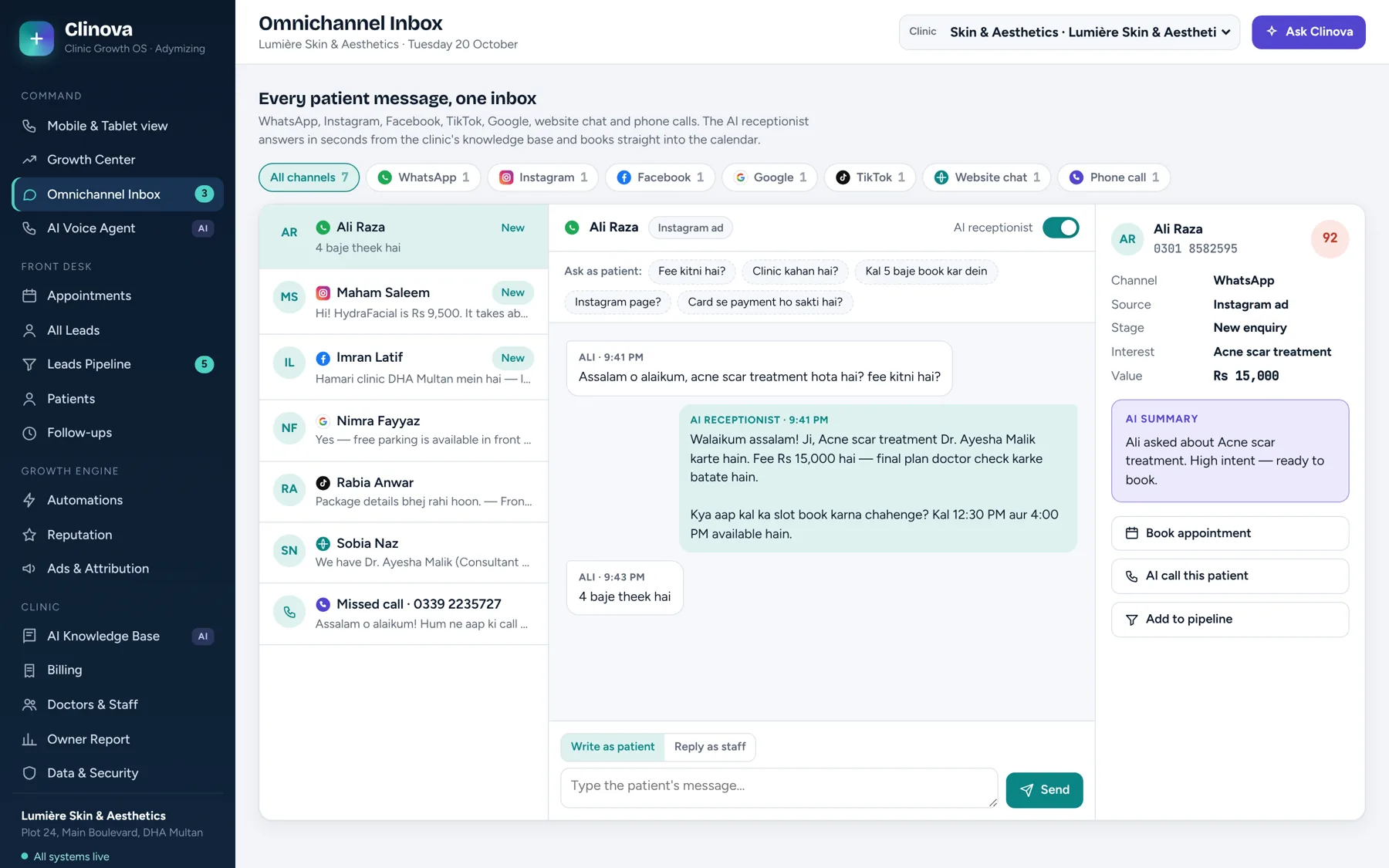This screenshot has width=1389, height=868.
Task: Go to Appointments calendar icon
Action: tap(29, 296)
